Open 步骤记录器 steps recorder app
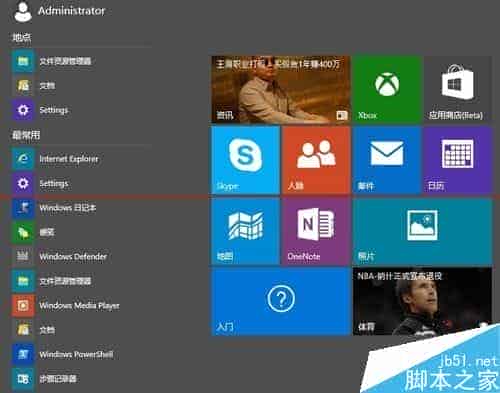This screenshot has width=500, height=393. 44,379
